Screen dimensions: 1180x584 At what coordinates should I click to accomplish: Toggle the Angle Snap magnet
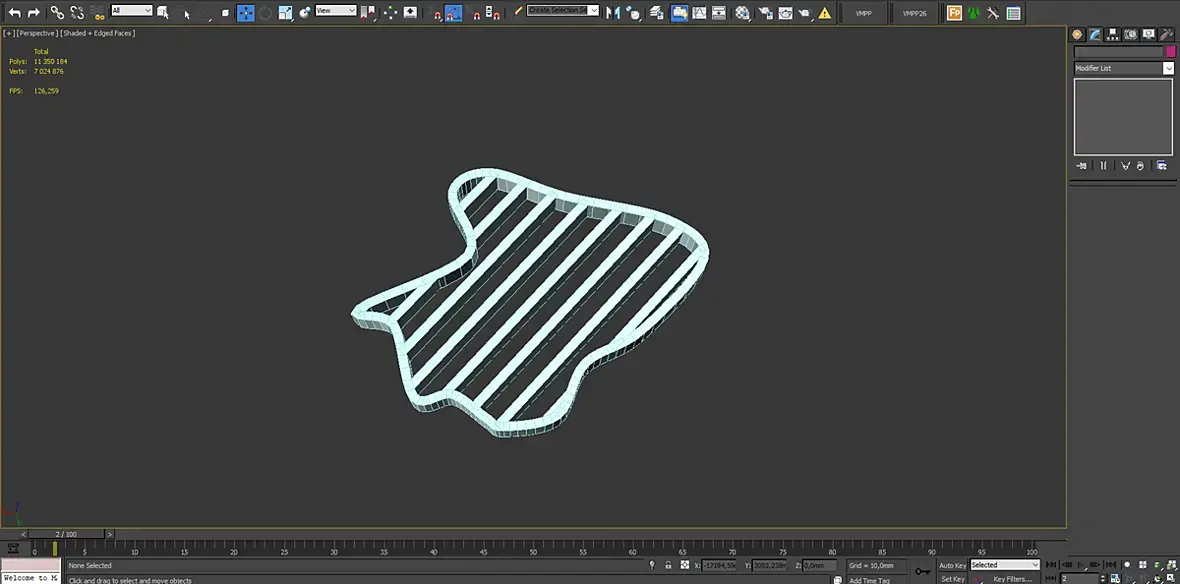coord(453,13)
